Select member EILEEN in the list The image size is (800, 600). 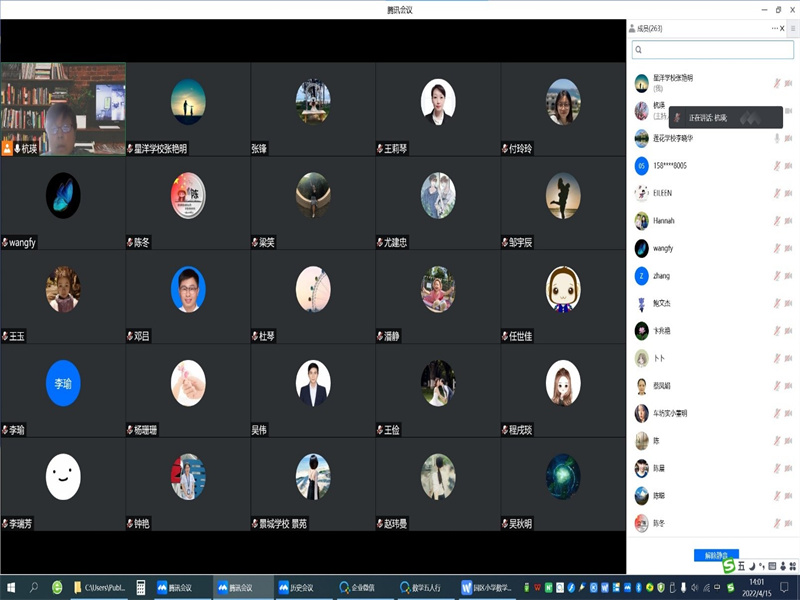point(713,193)
